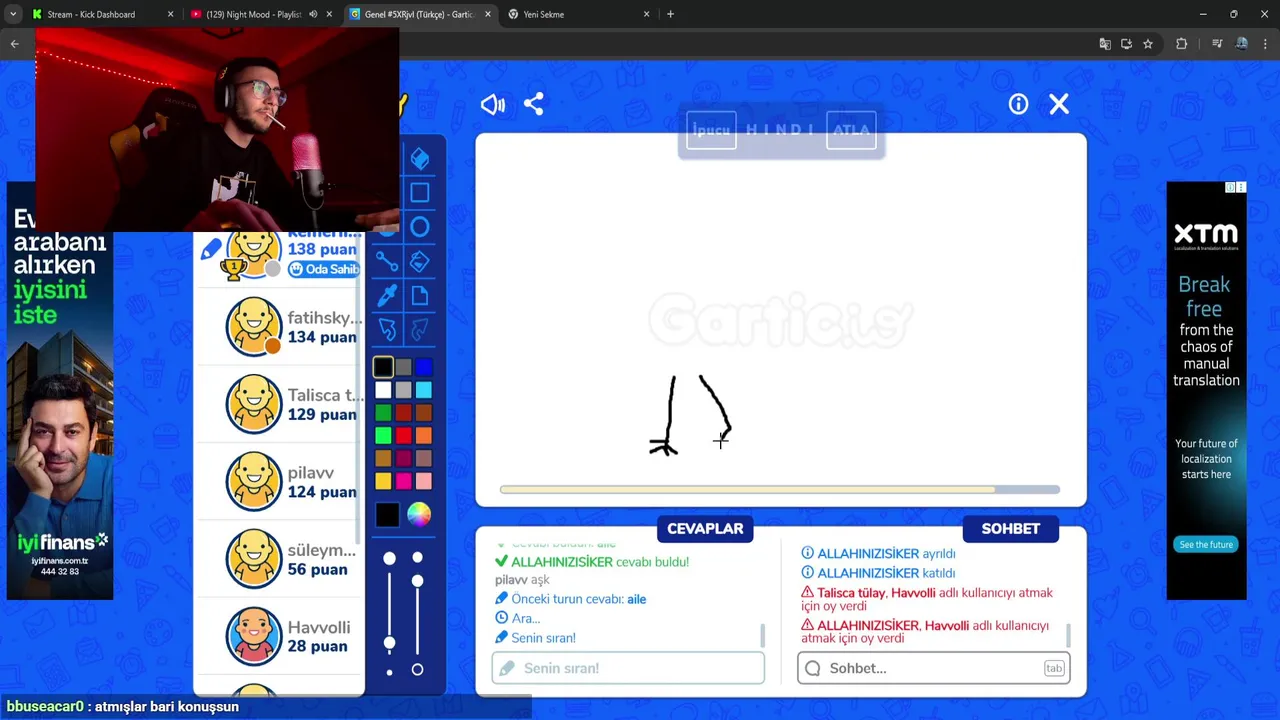
Task: Open the media controls icon in toolbar
Action: click(1217, 44)
